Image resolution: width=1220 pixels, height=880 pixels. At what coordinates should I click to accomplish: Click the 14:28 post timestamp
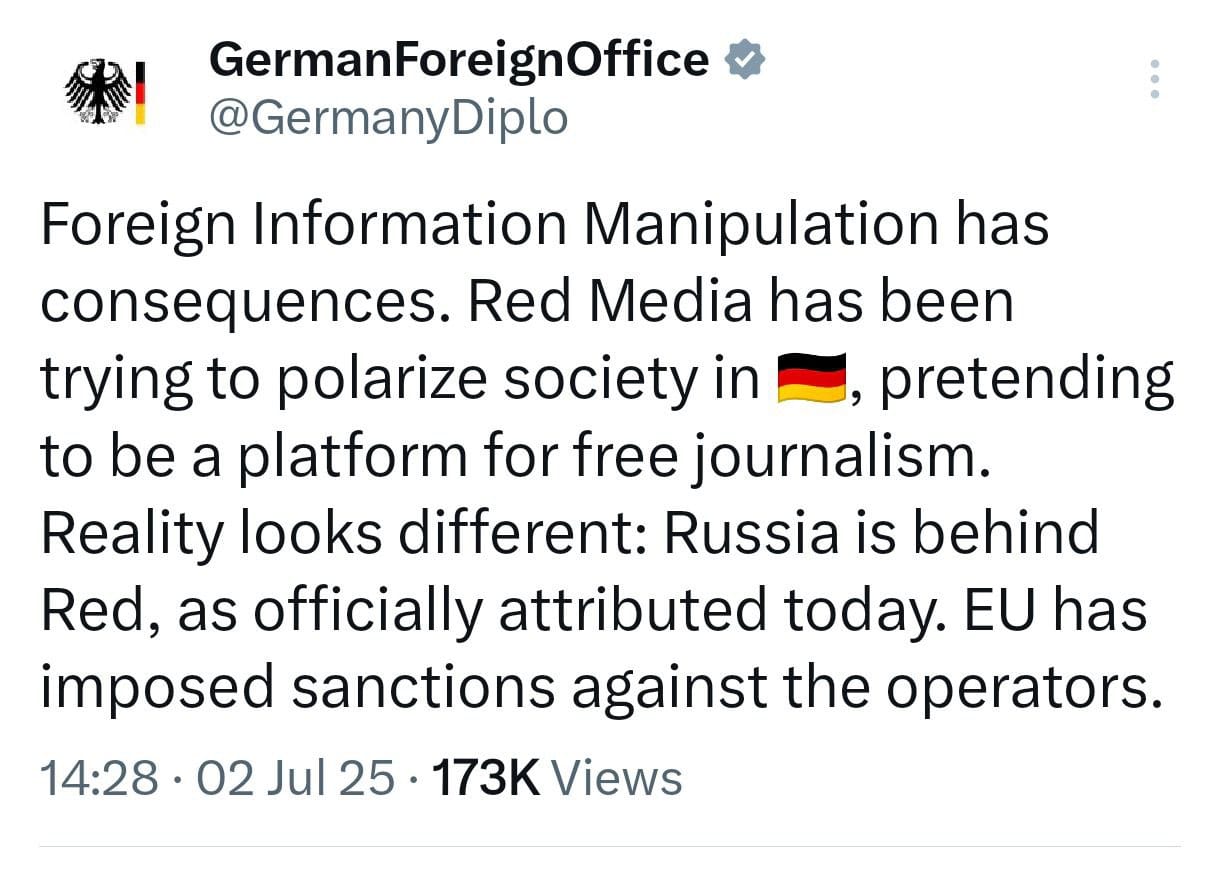97,779
